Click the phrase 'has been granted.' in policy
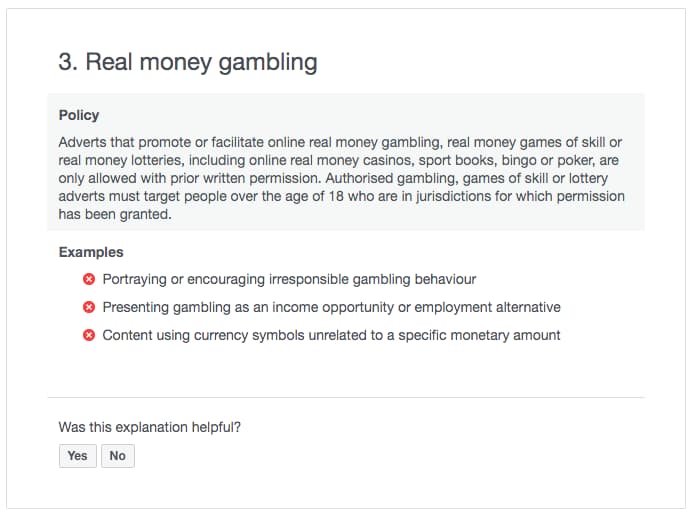The width and height of the screenshot is (692, 519). click(115, 214)
